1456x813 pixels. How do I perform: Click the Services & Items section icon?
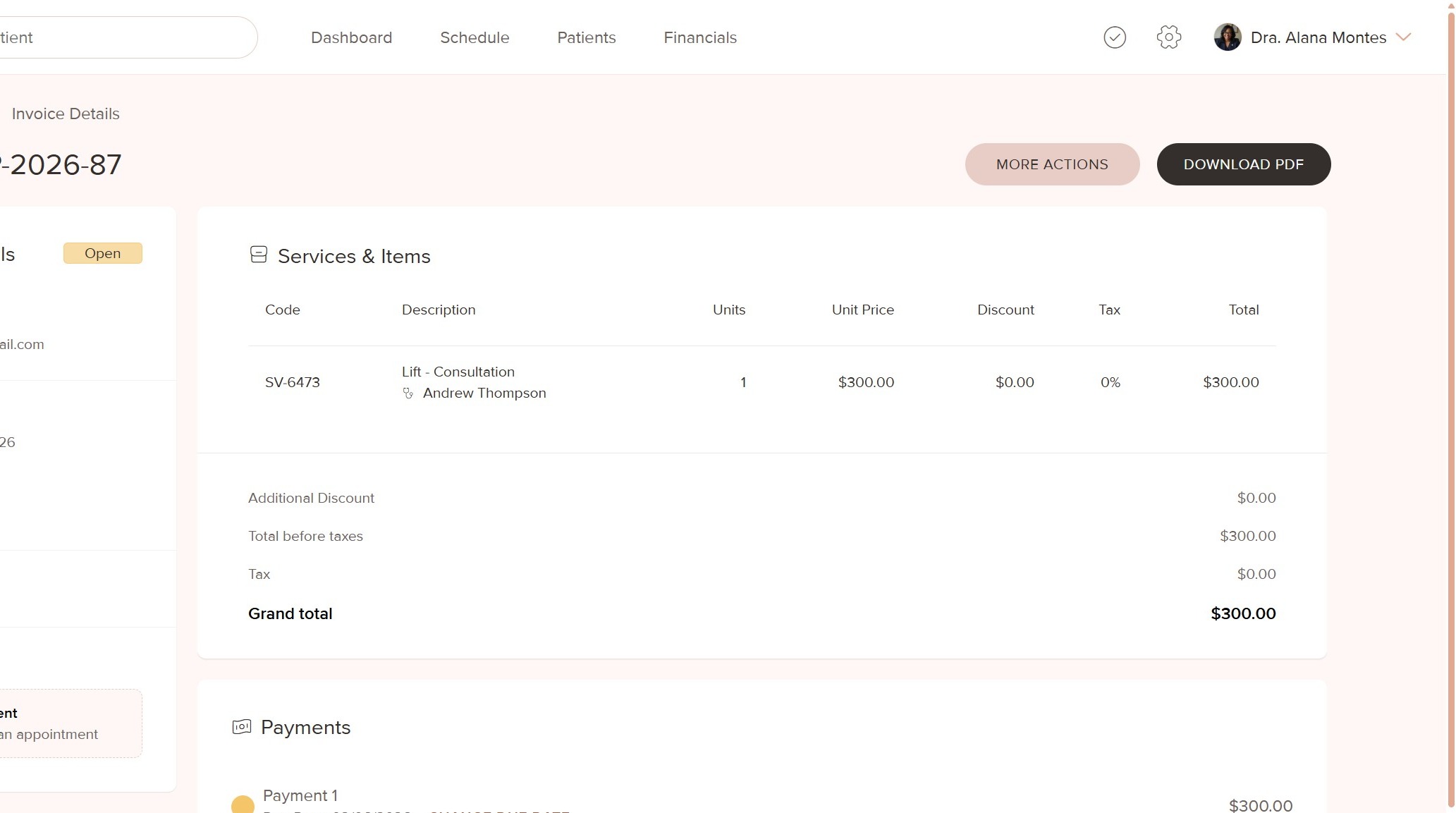[x=259, y=255]
